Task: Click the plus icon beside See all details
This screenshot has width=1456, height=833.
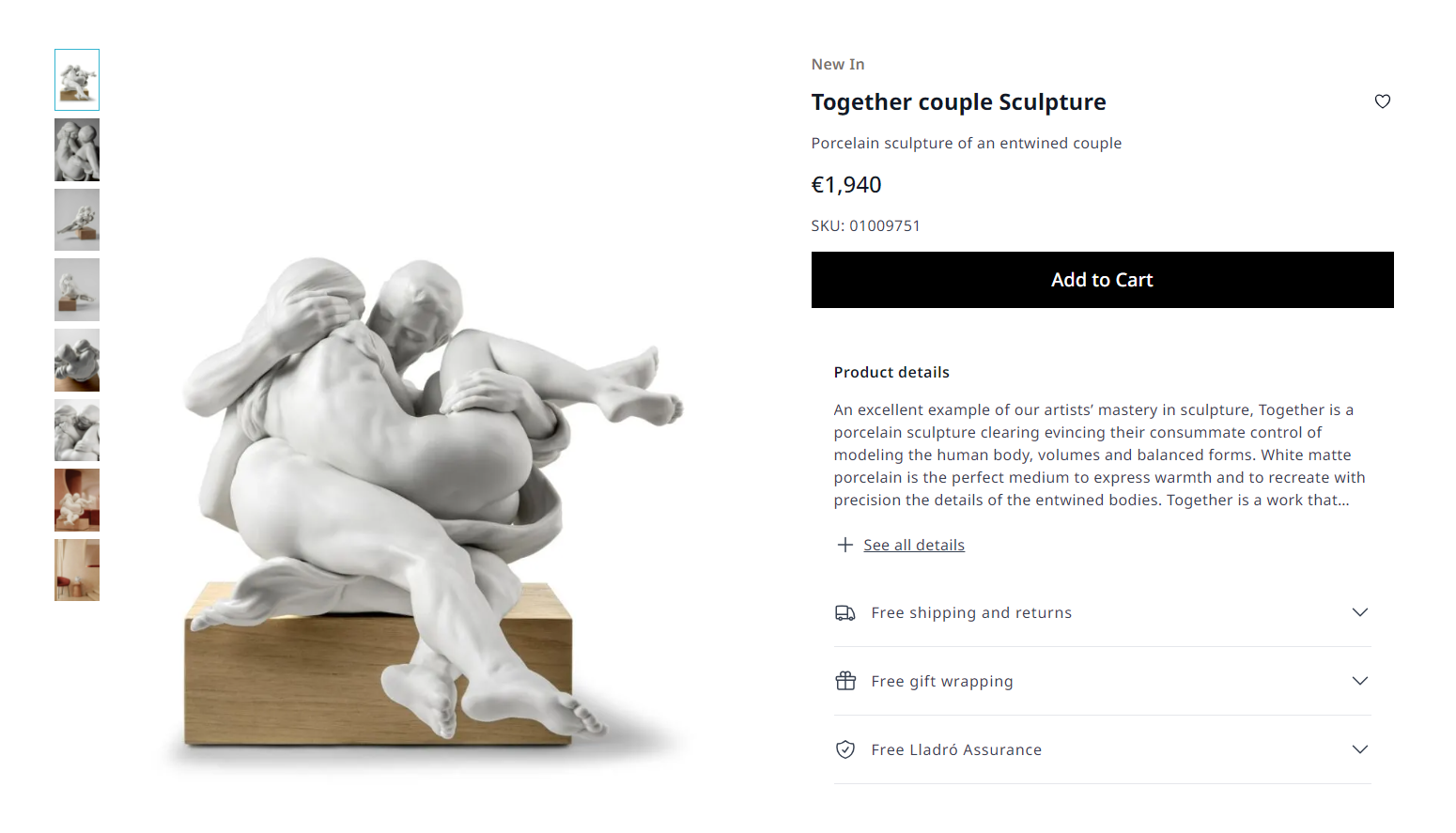Action: point(845,546)
